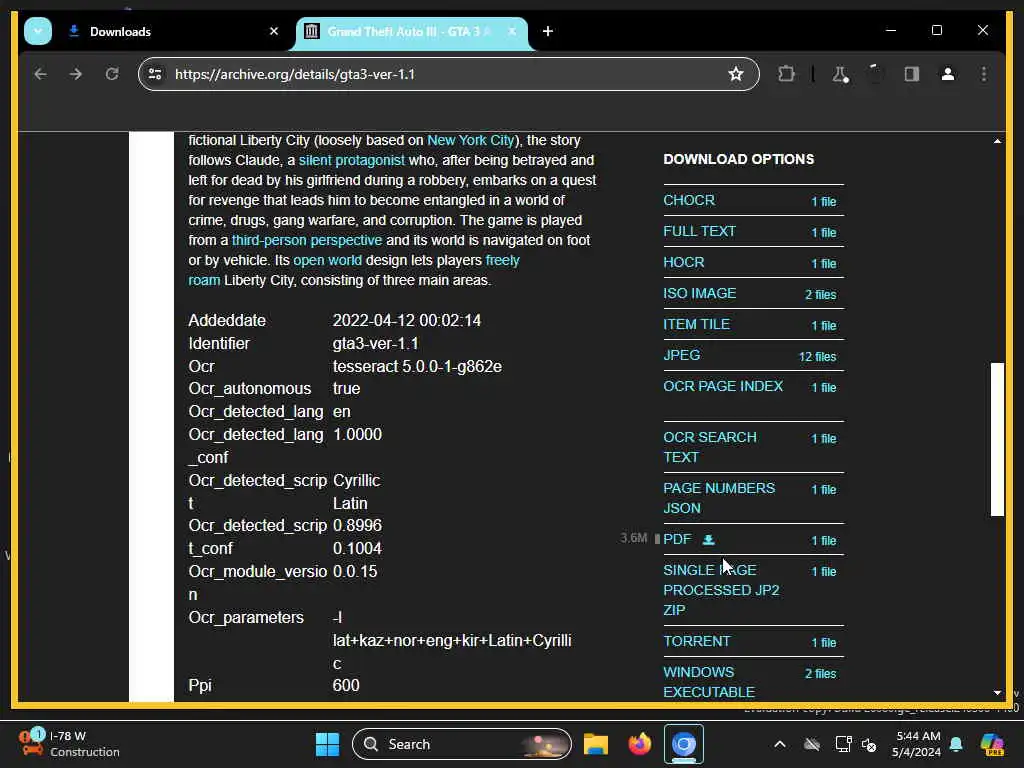Click the scrollbar down arrow
Viewport: 1024px width, 768px height.
tap(997, 693)
